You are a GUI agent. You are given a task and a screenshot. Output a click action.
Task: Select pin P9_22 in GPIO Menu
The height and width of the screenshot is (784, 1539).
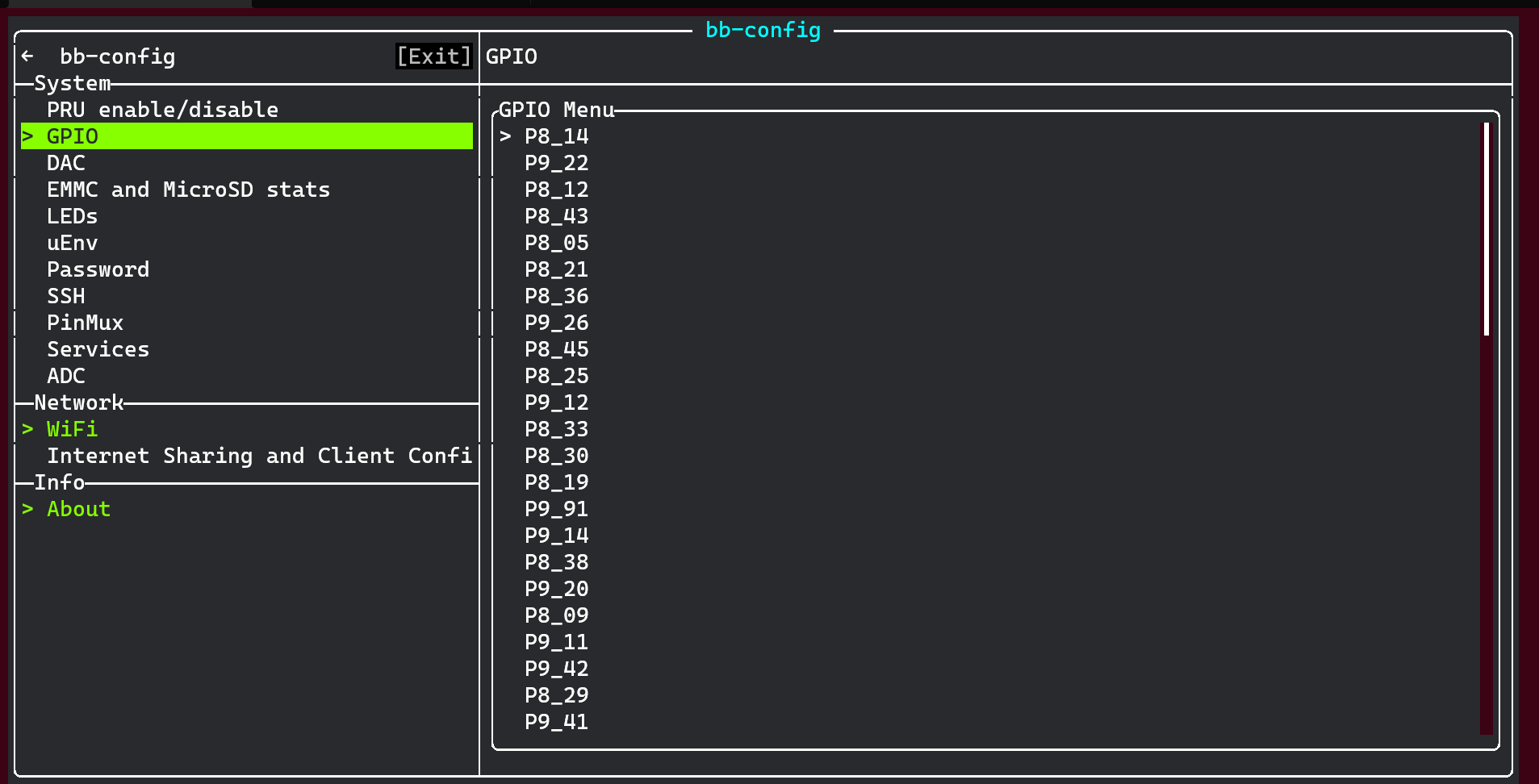556,163
